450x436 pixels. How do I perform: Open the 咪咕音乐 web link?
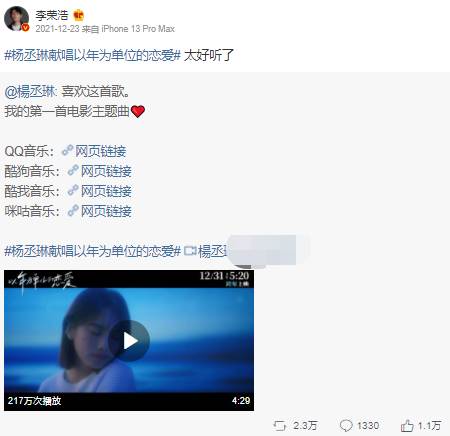click(106, 211)
